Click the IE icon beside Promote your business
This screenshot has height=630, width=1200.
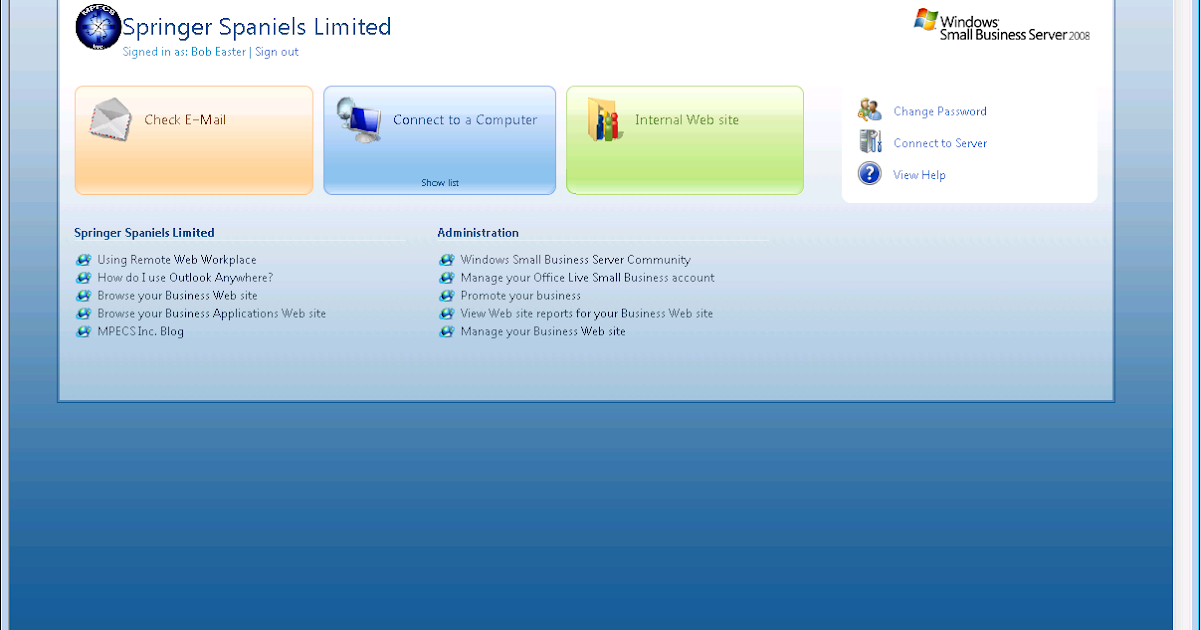tap(446, 296)
